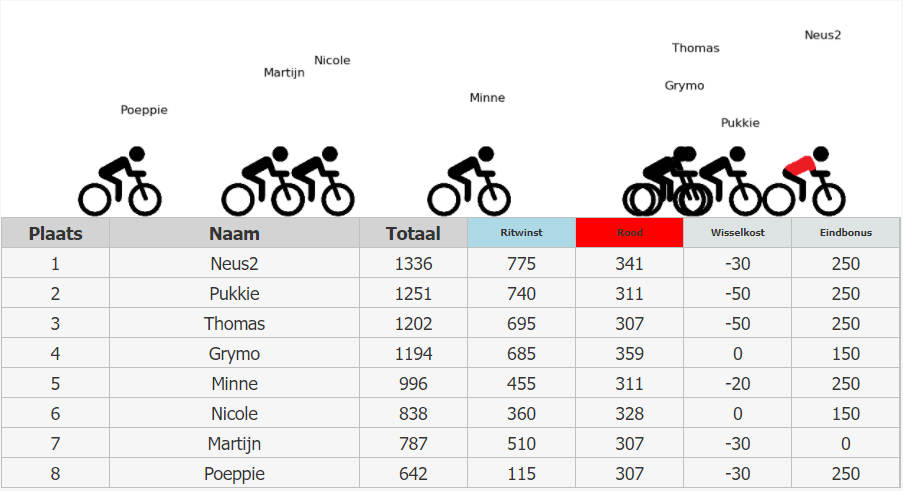Image resolution: width=903 pixels, height=491 pixels.
Task: Click the Totaal column header
Action: [x=413, y=233]
